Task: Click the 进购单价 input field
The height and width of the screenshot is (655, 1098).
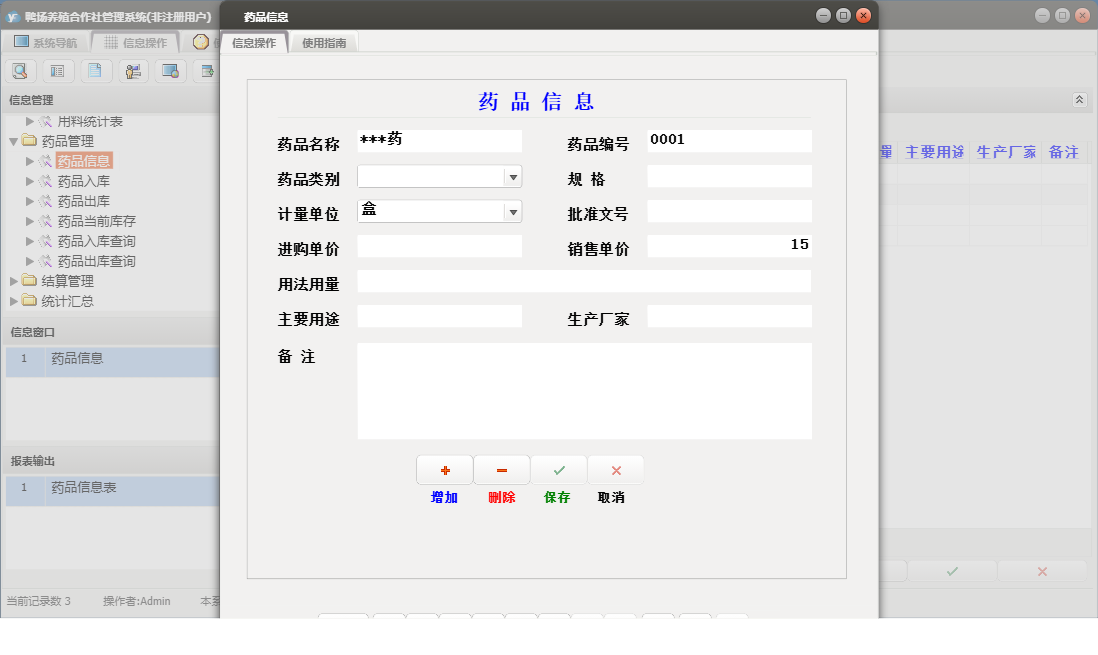Action: click(x=440, y=245)
